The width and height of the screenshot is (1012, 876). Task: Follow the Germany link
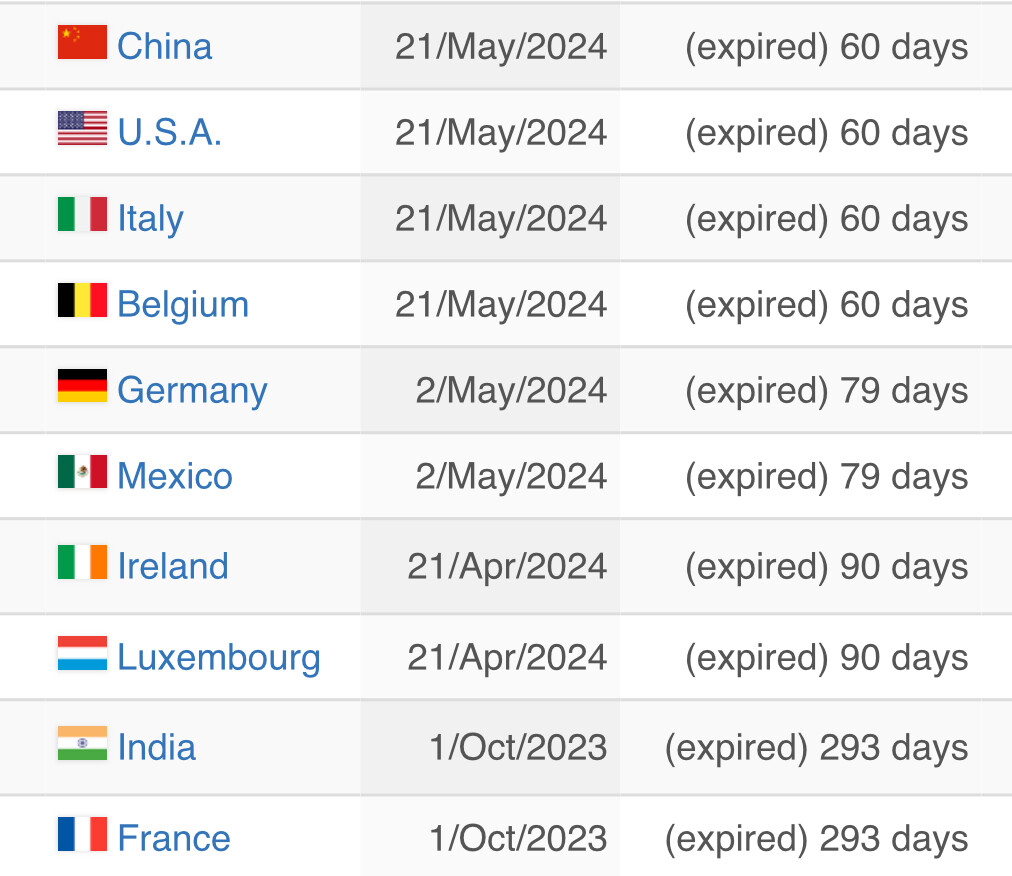pos(192,391)
